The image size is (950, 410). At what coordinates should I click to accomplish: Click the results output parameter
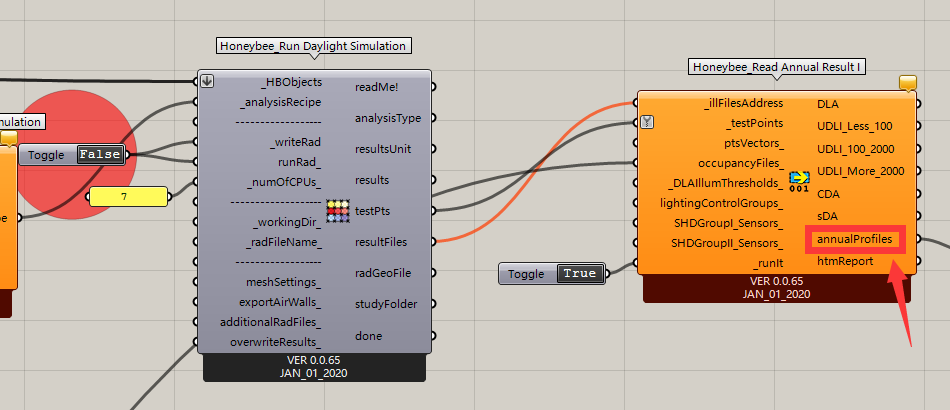372,180
